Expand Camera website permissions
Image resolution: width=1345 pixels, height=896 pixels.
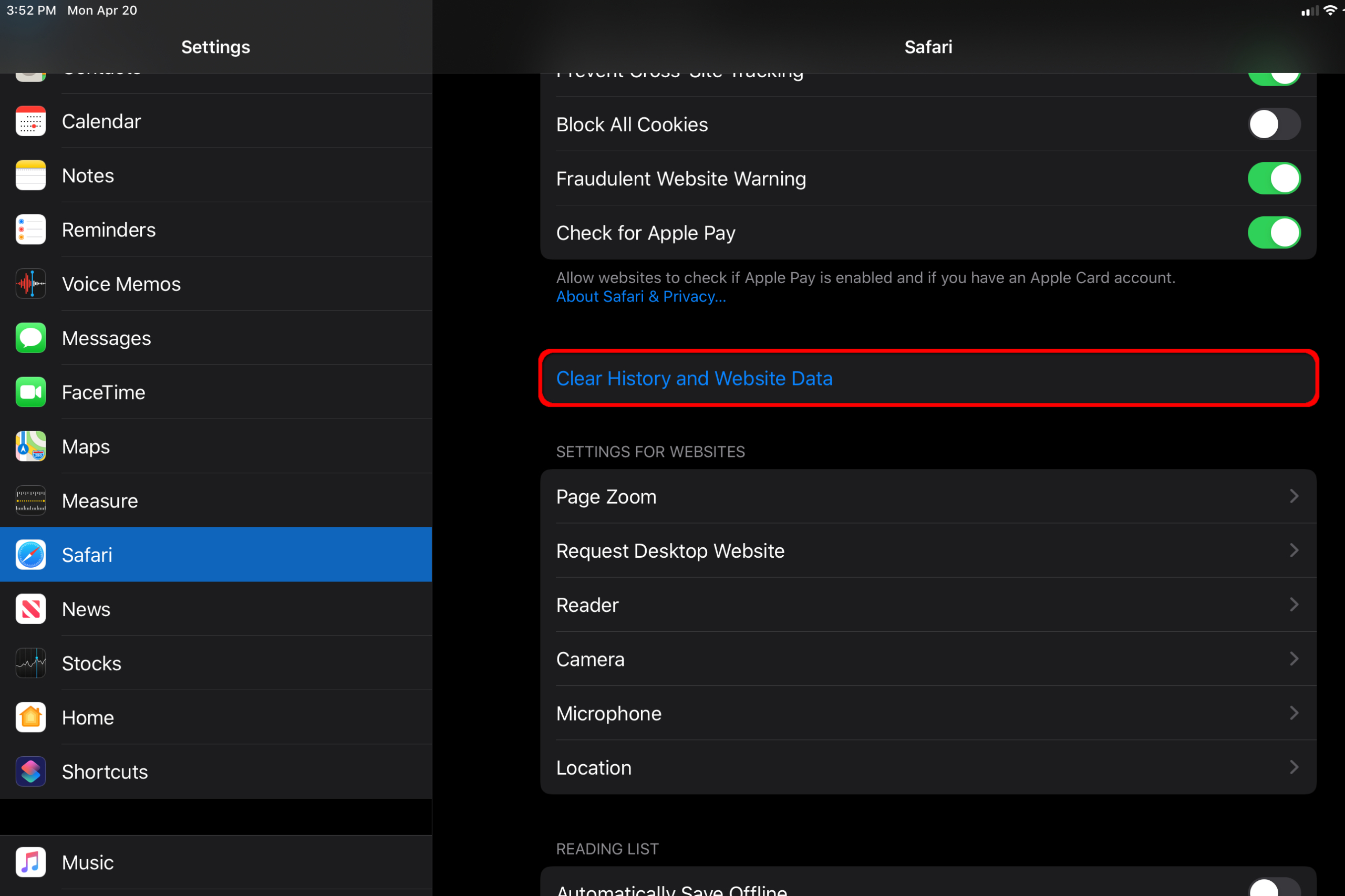(928, 659)
